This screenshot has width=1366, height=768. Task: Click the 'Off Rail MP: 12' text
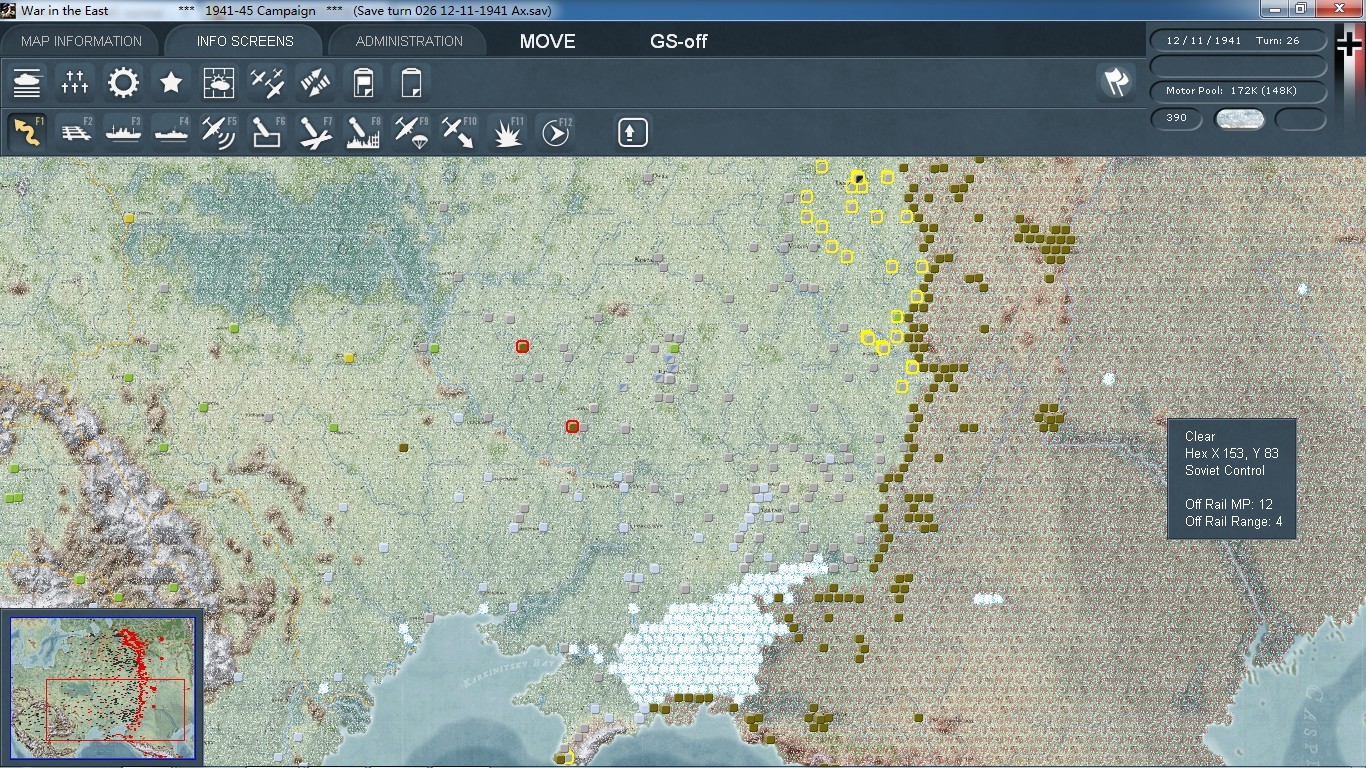click(1228, 504)
